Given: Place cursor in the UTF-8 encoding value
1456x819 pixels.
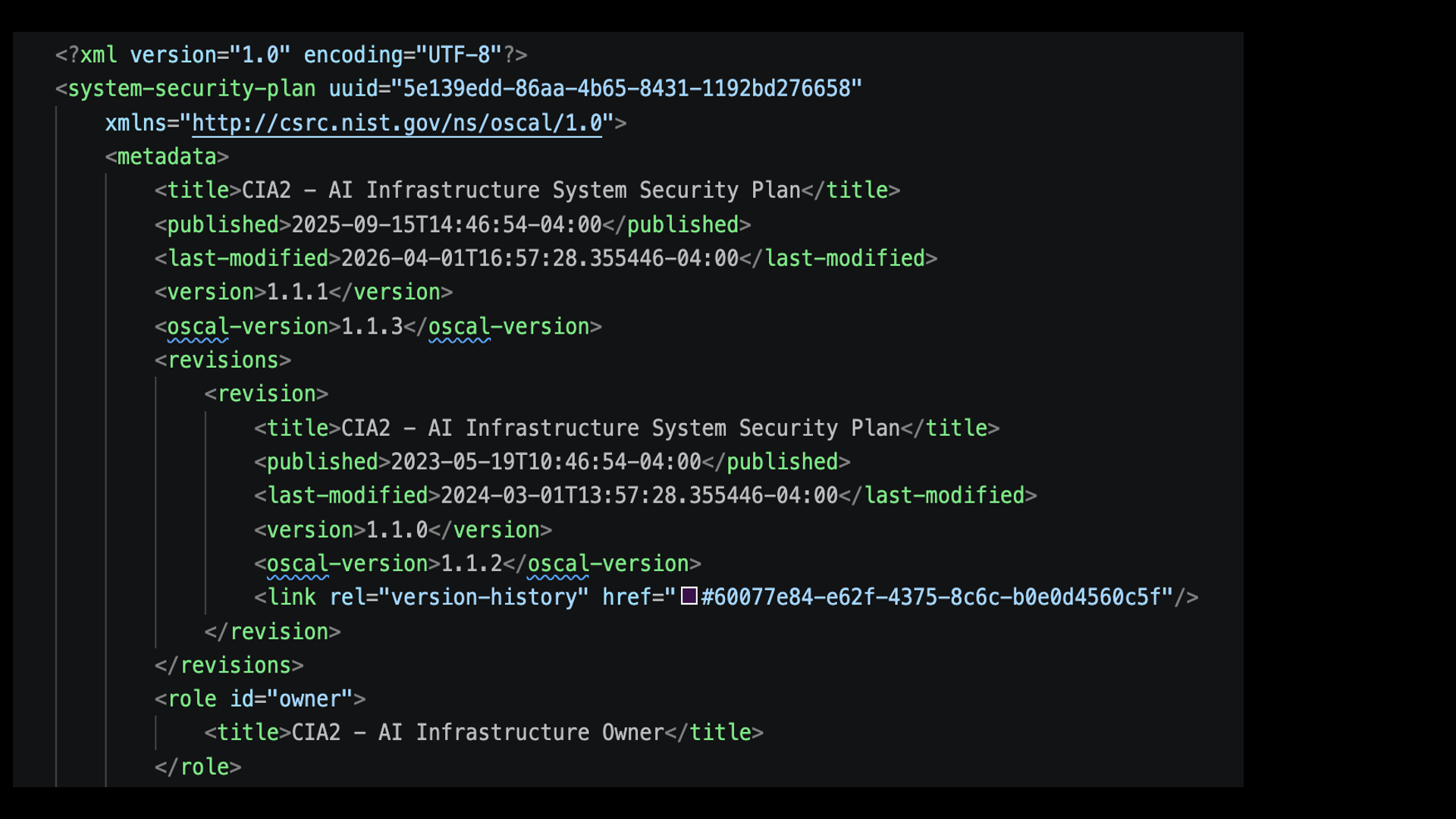Looking at the screenshot, I should (459, 55).
